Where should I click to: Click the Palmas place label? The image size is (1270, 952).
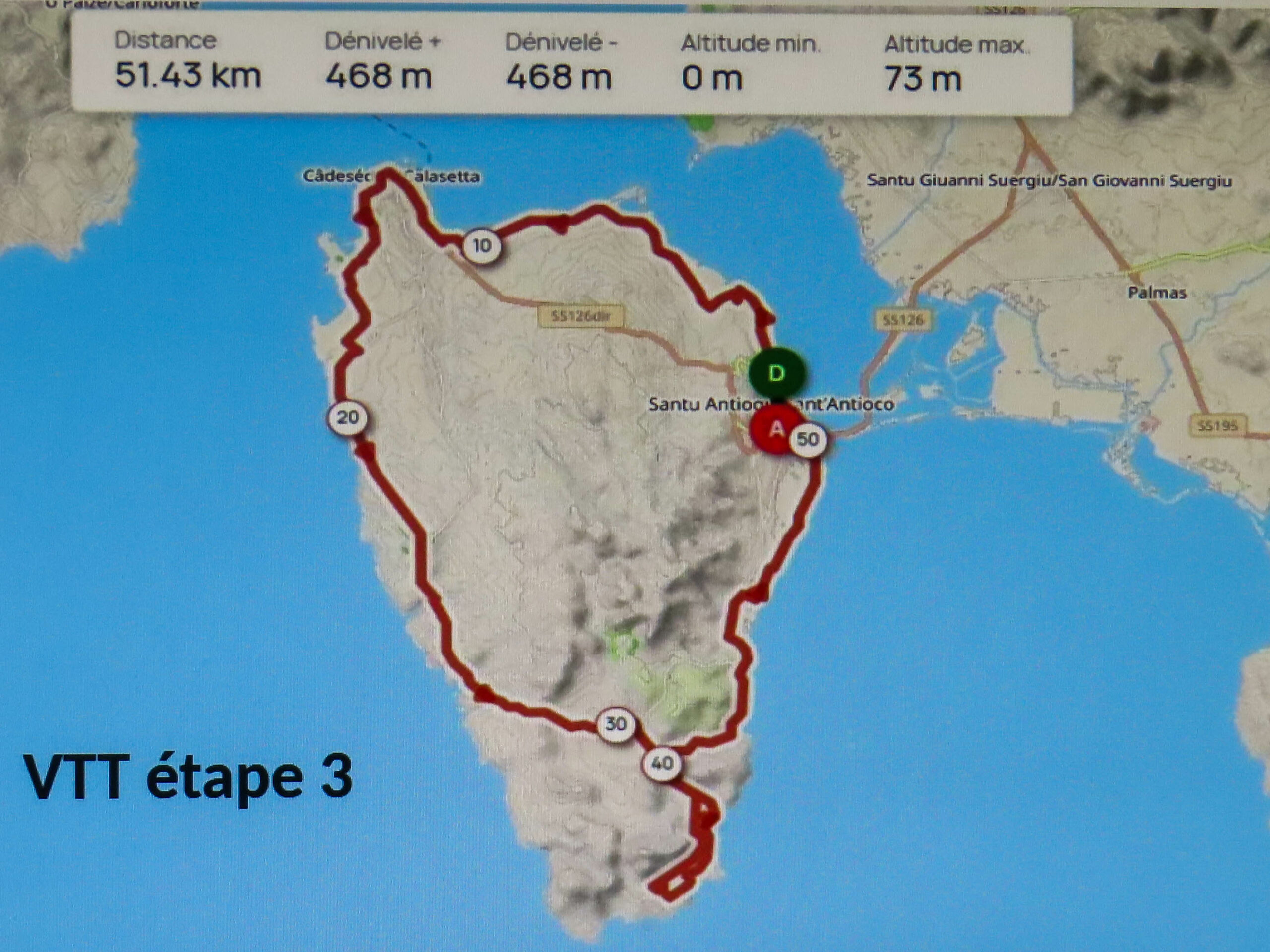pos(1157,293)
